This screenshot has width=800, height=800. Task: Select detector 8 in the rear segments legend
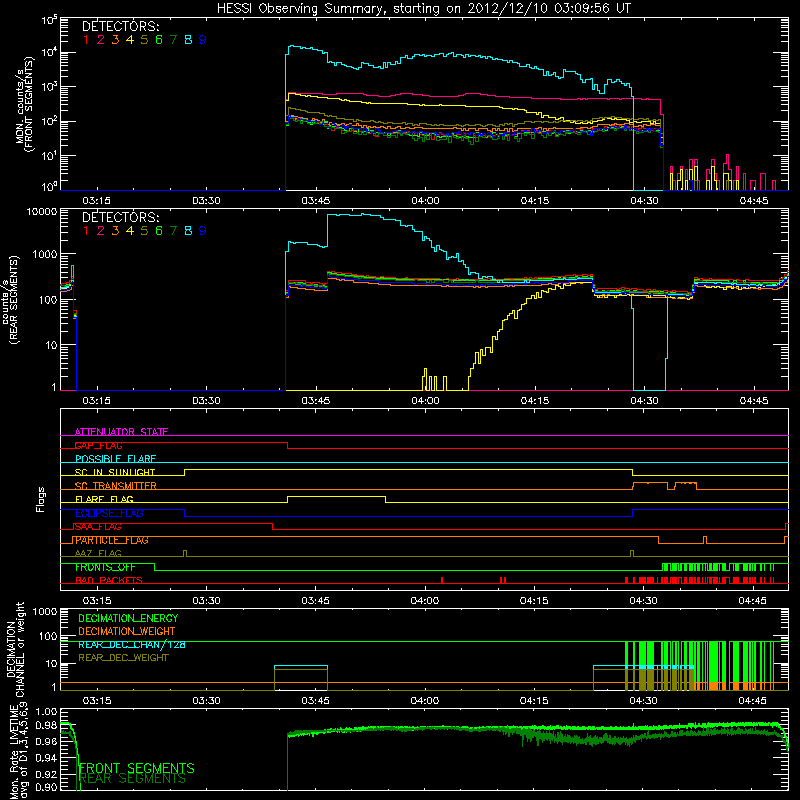tap(188, 231)
